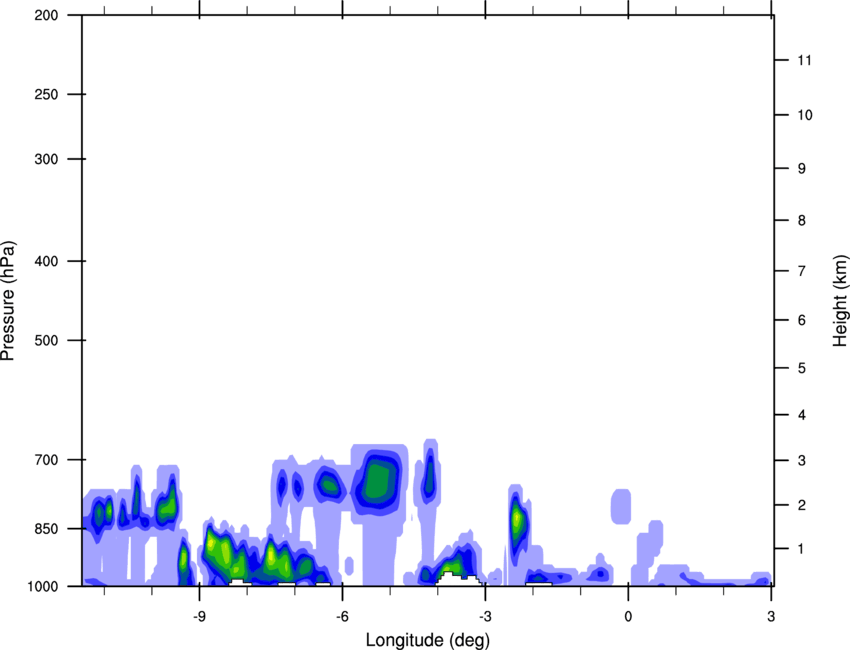Click the -3 longitude tick label
The height and width of the screenshot is (650, 850).
point(485,616)
